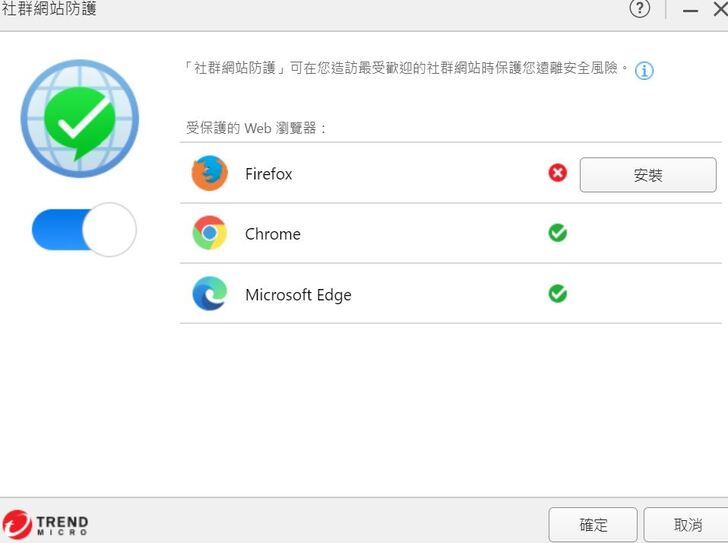728x543 pixels.
Task: Click the Trend Micro logo
Action: 46,524
